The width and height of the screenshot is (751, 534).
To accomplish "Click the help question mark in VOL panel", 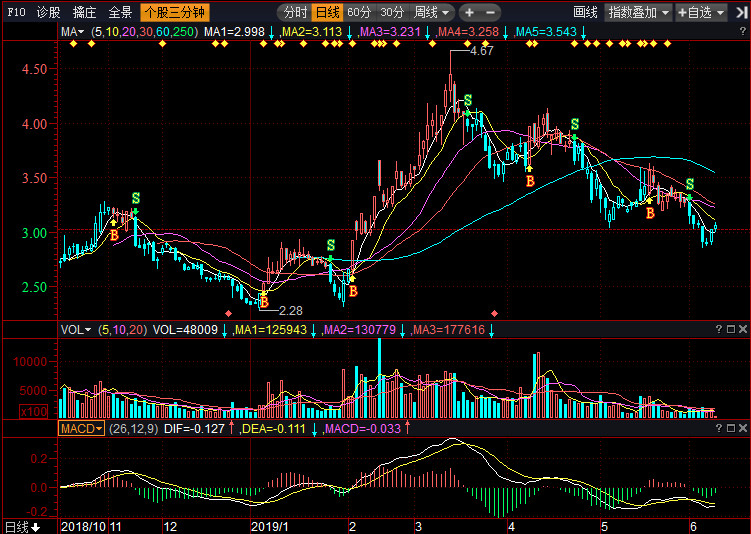I will 718,329.
